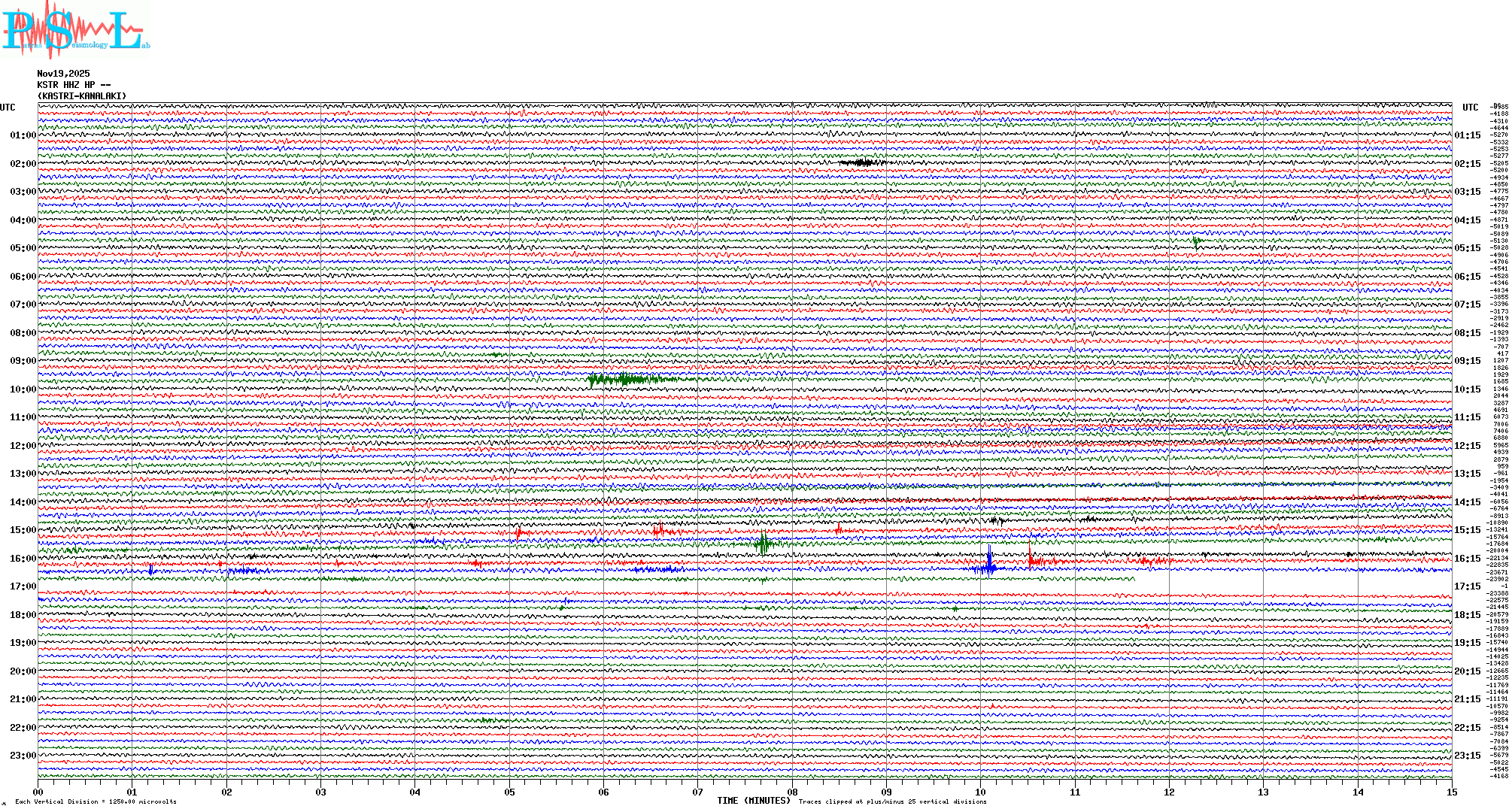Click the 12:15 label on right axis
The height and width of the screenshot is (812, 1512).
point(1467,446)
